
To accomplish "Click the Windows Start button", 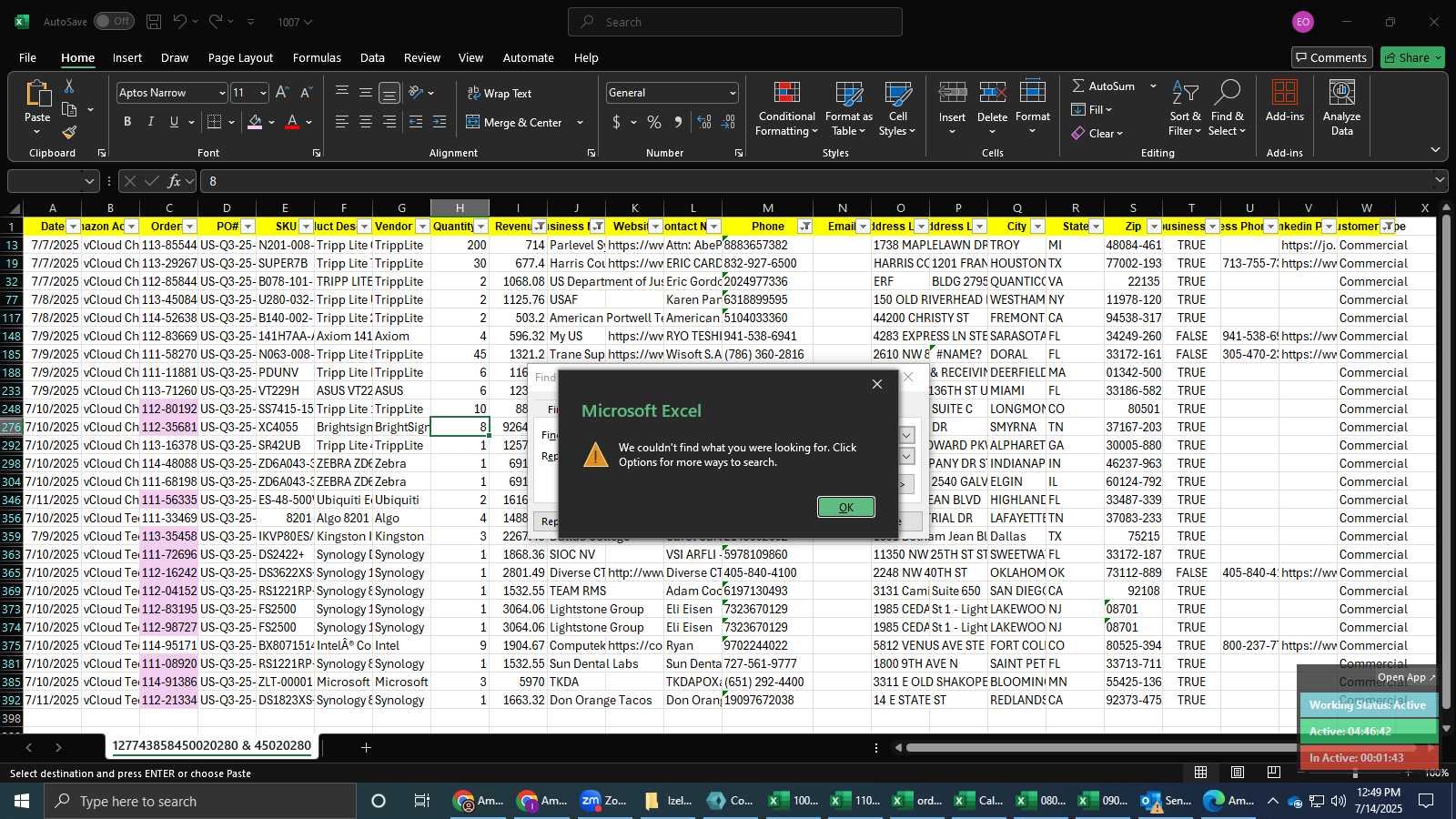I will point(22,801).
